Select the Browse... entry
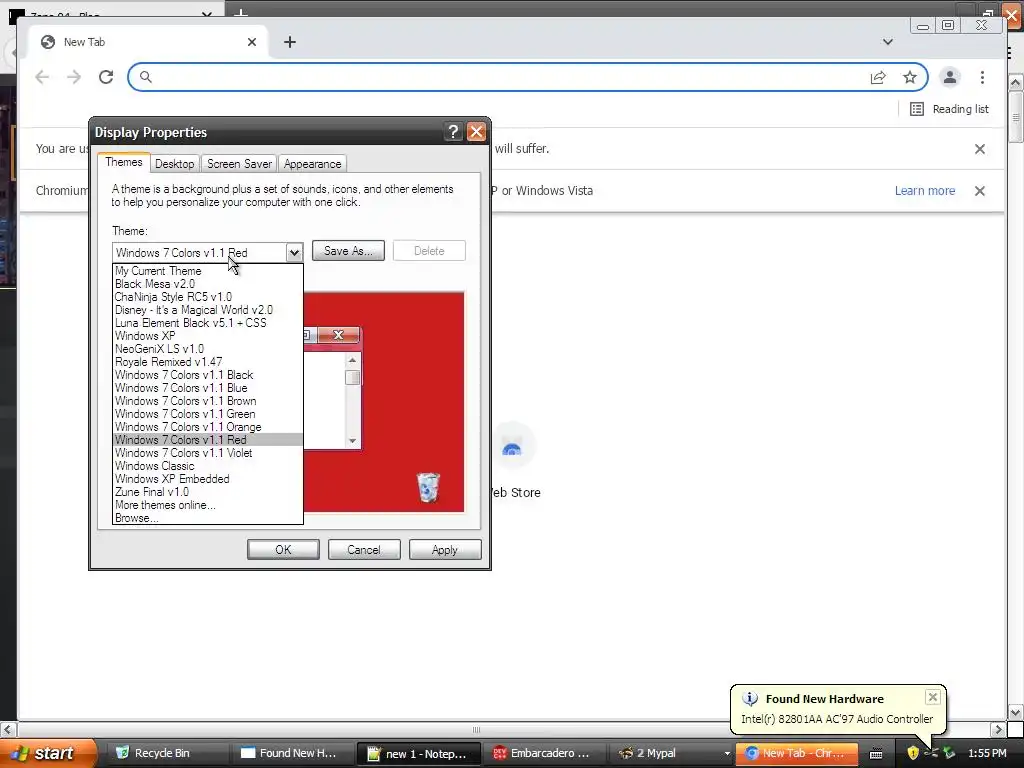Screen dimensions: 1024x768 pyautogui.click(x=208, y=518)
